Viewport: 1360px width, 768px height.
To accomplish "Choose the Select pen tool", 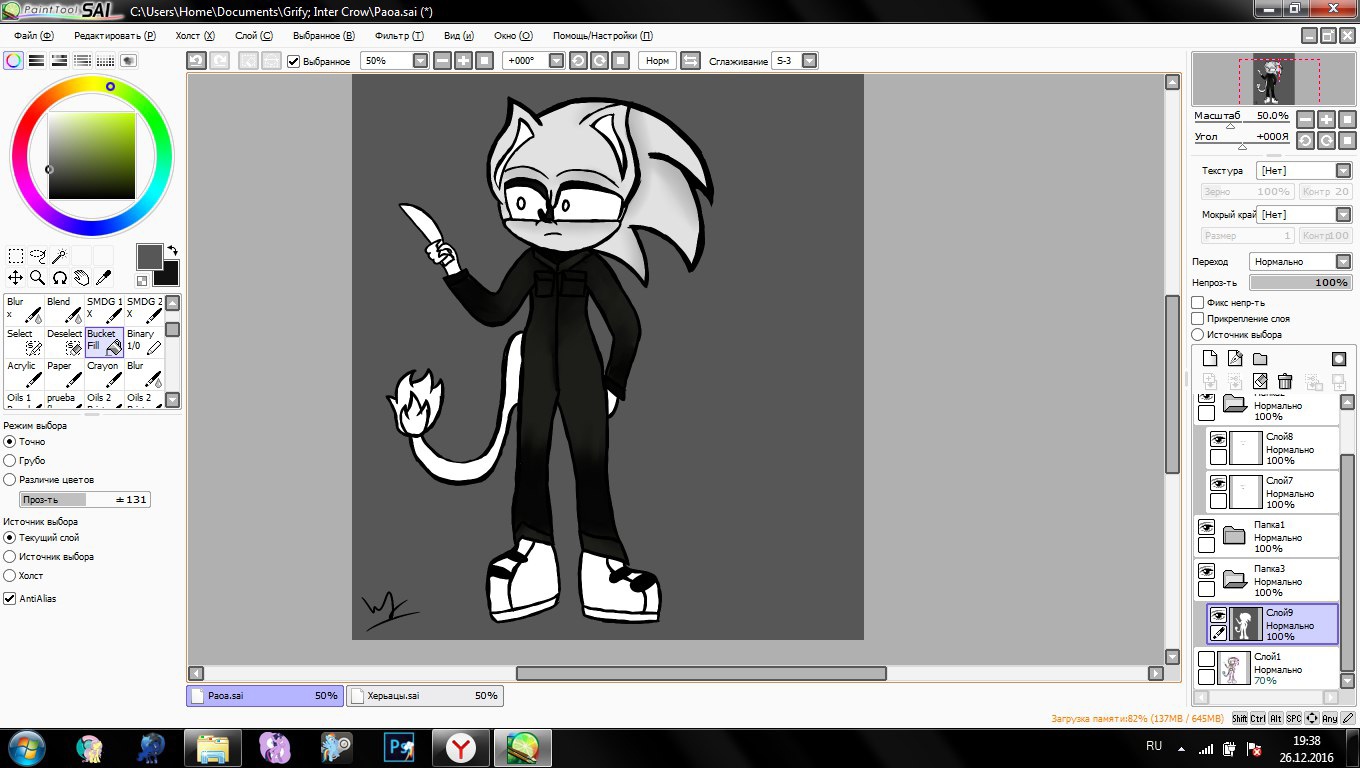I will pos(24,342).
